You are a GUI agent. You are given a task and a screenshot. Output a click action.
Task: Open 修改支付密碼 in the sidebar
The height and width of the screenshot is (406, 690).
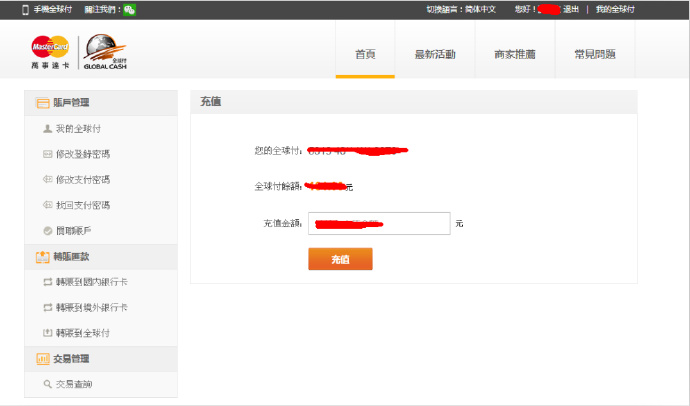[x=83, y=179]
